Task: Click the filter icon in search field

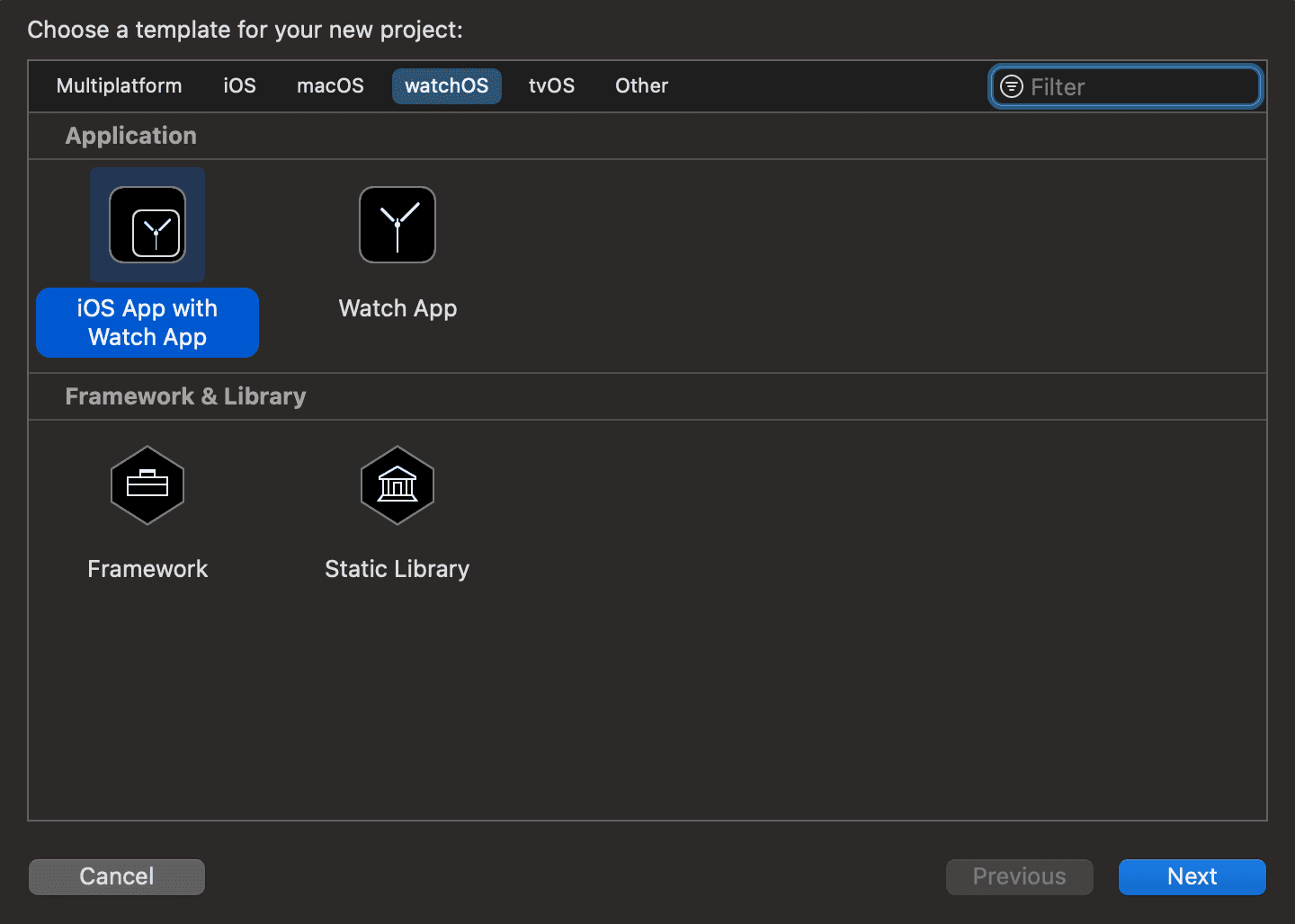Action: tap(1012, 86)
